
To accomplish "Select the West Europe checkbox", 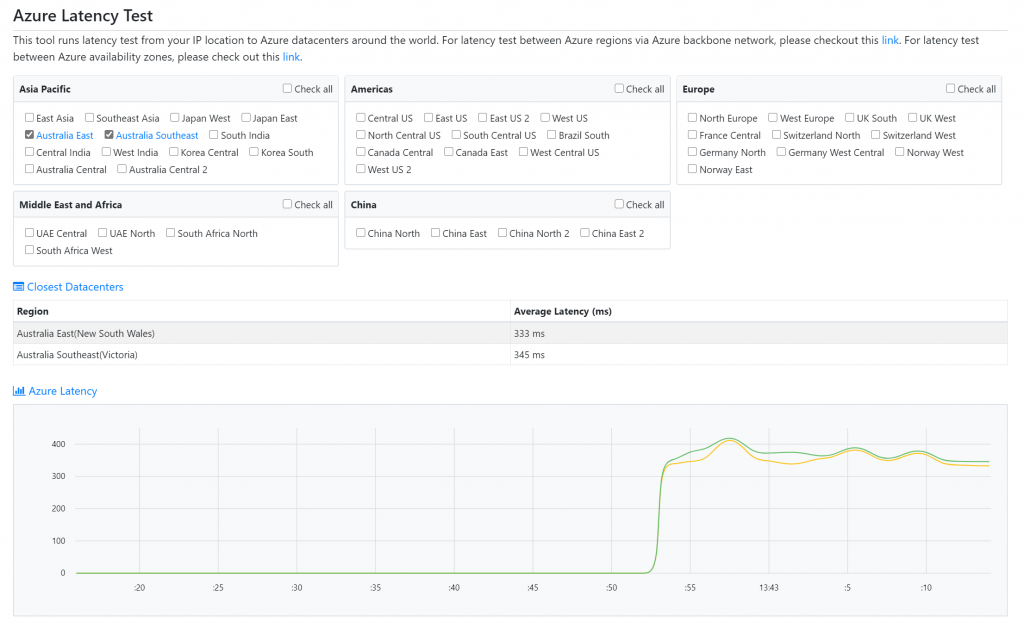I will [773, 118].
